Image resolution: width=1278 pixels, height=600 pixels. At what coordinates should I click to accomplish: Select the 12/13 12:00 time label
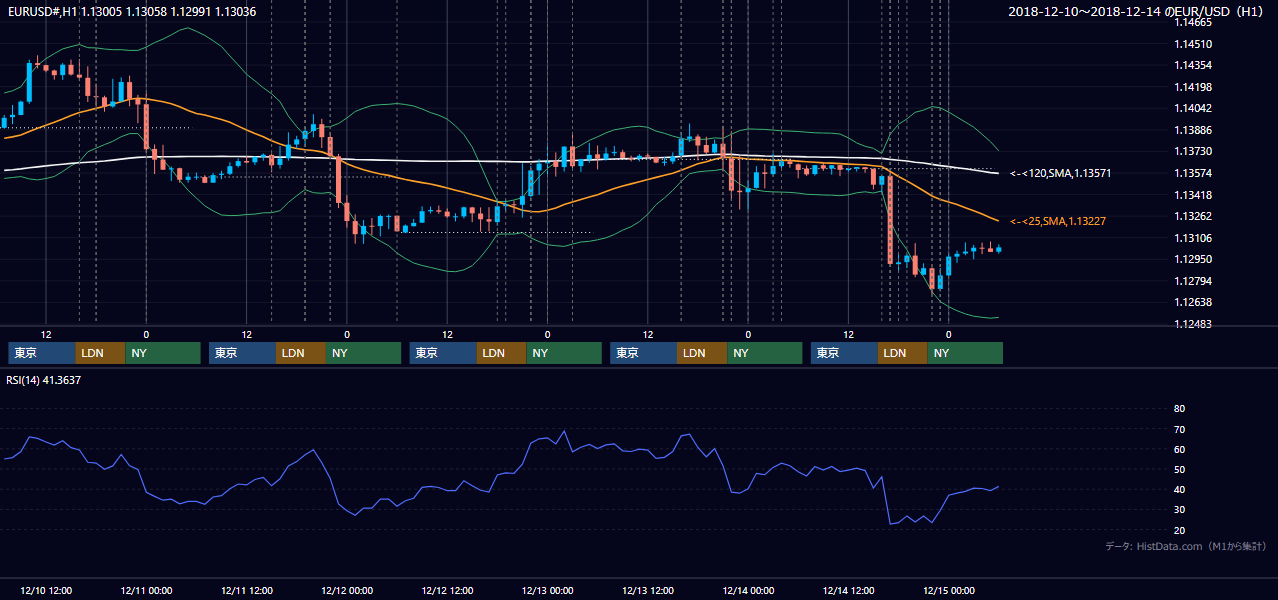[648, 590]
